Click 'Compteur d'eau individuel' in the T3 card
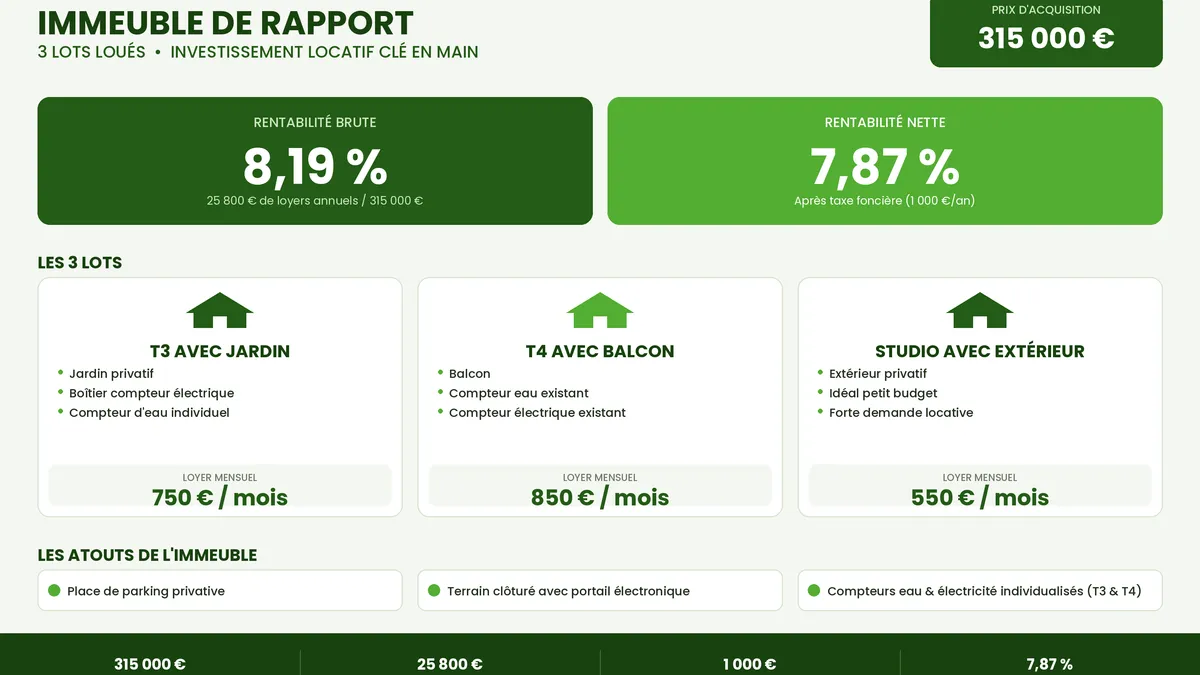The height and width of the screenshot is (675, 1200). (x=149, y=413)
